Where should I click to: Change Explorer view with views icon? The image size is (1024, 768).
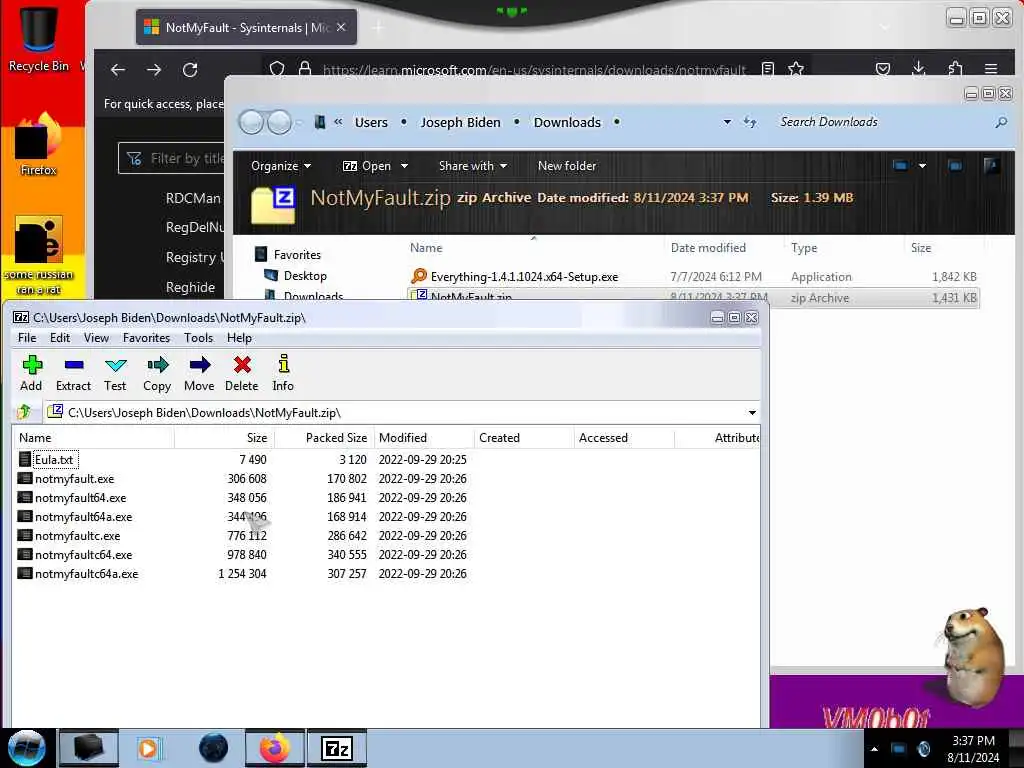[x=900, y=166]
